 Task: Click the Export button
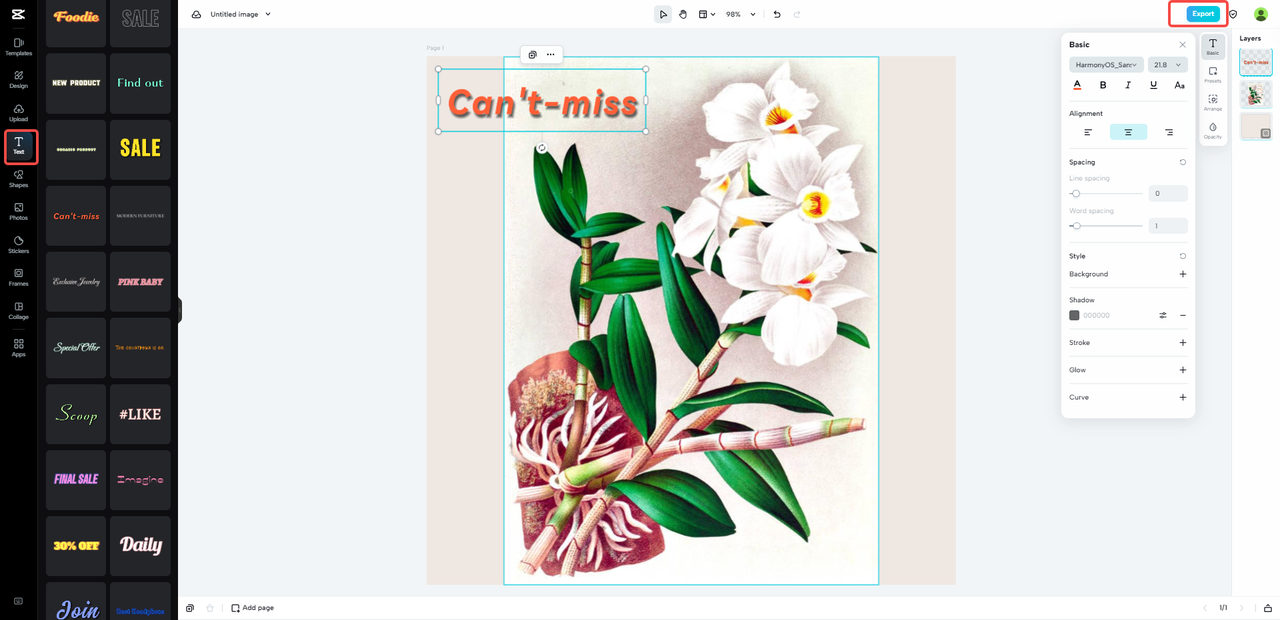[x=1203, y=14]
